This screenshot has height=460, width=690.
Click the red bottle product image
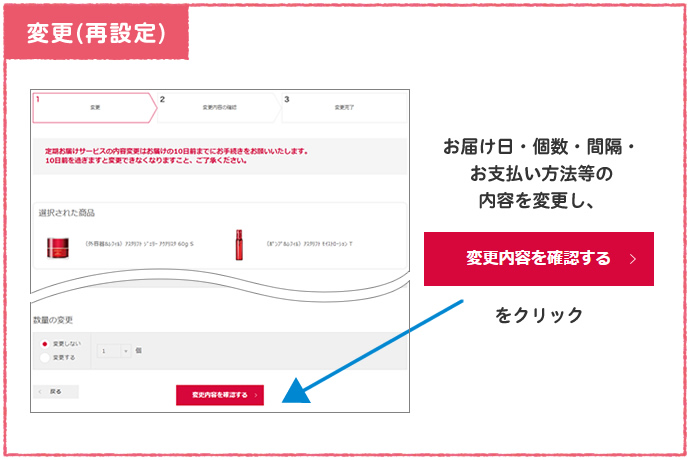(x=238, y=243)
